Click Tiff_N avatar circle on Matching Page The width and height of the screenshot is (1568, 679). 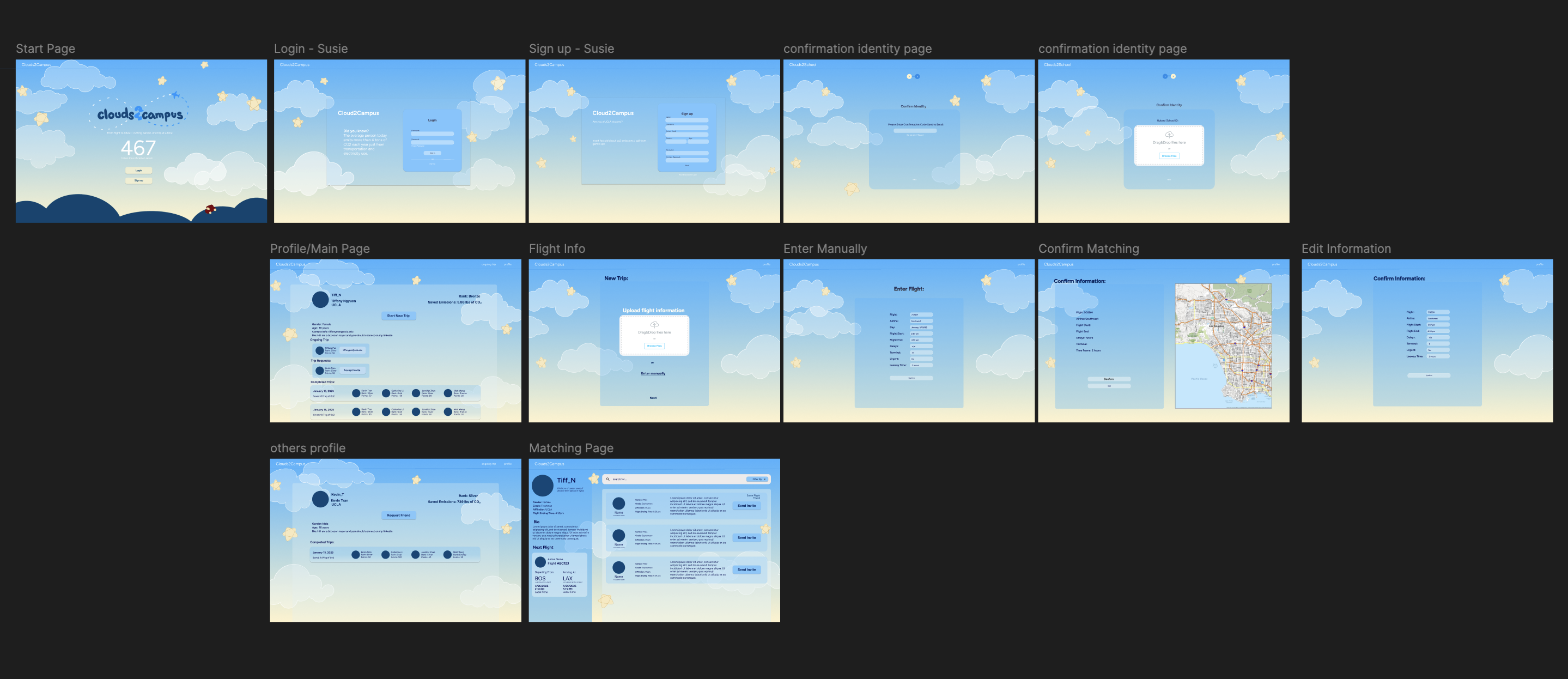point(542,486)
